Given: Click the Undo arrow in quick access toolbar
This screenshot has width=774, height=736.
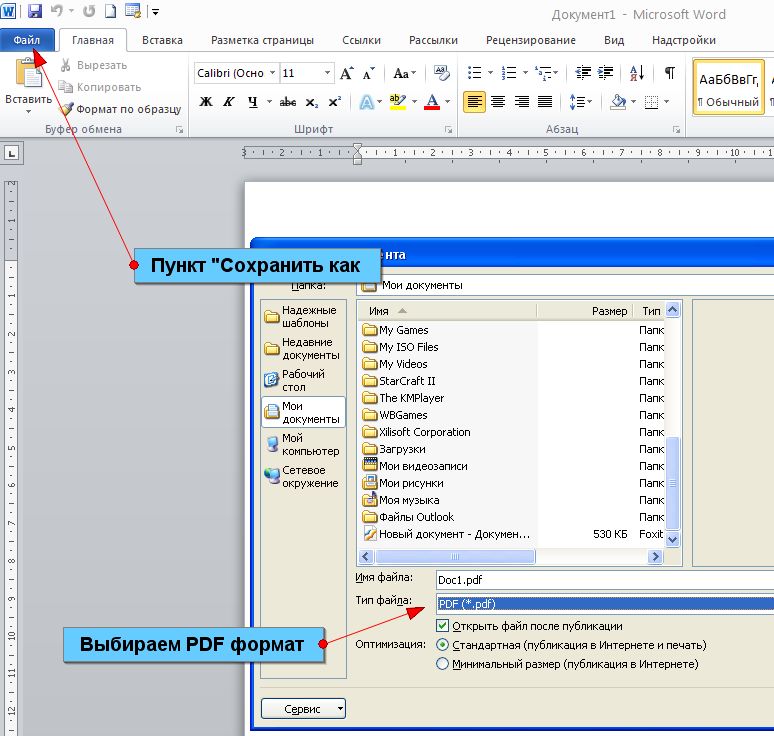Looking at the screenshot, I should coord(57,11).
